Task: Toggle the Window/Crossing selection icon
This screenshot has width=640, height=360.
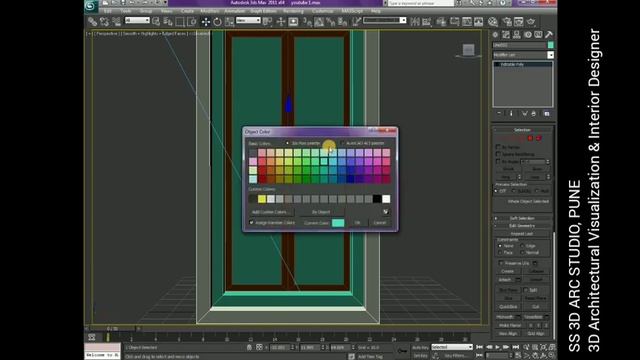Action: coord(191,22)
